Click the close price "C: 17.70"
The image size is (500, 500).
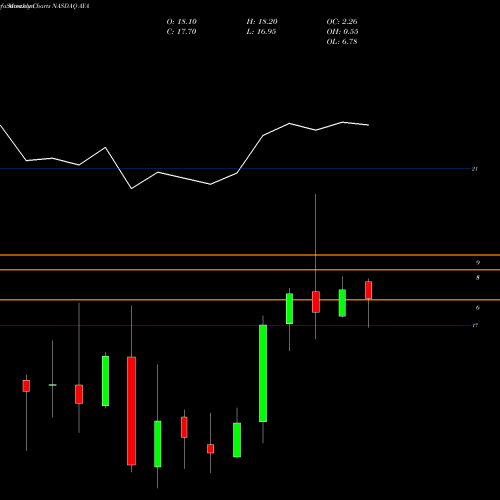click(181, 32)
